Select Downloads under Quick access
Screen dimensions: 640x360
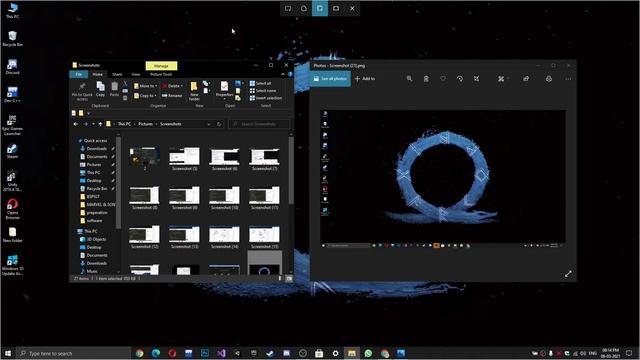97,149
